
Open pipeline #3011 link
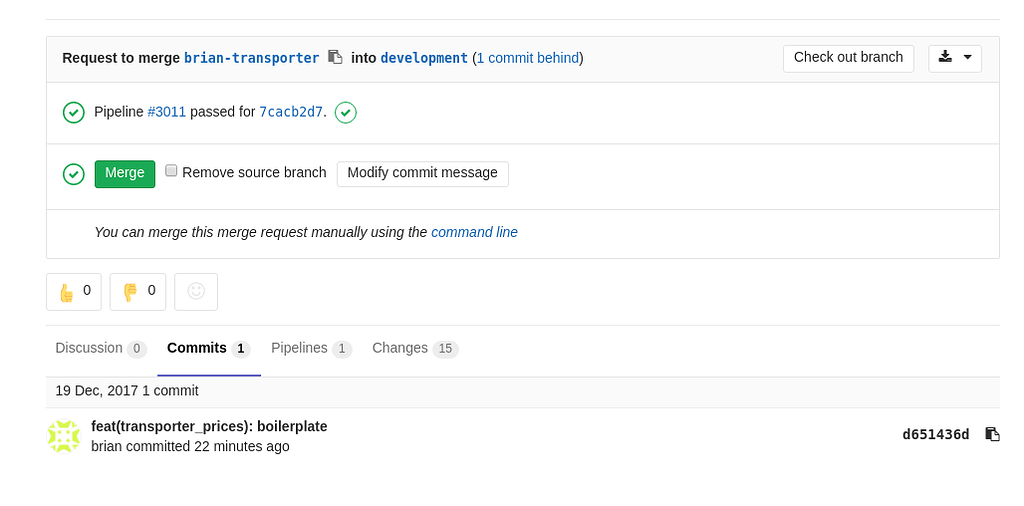pyautogui.click(x=166, y=112)
